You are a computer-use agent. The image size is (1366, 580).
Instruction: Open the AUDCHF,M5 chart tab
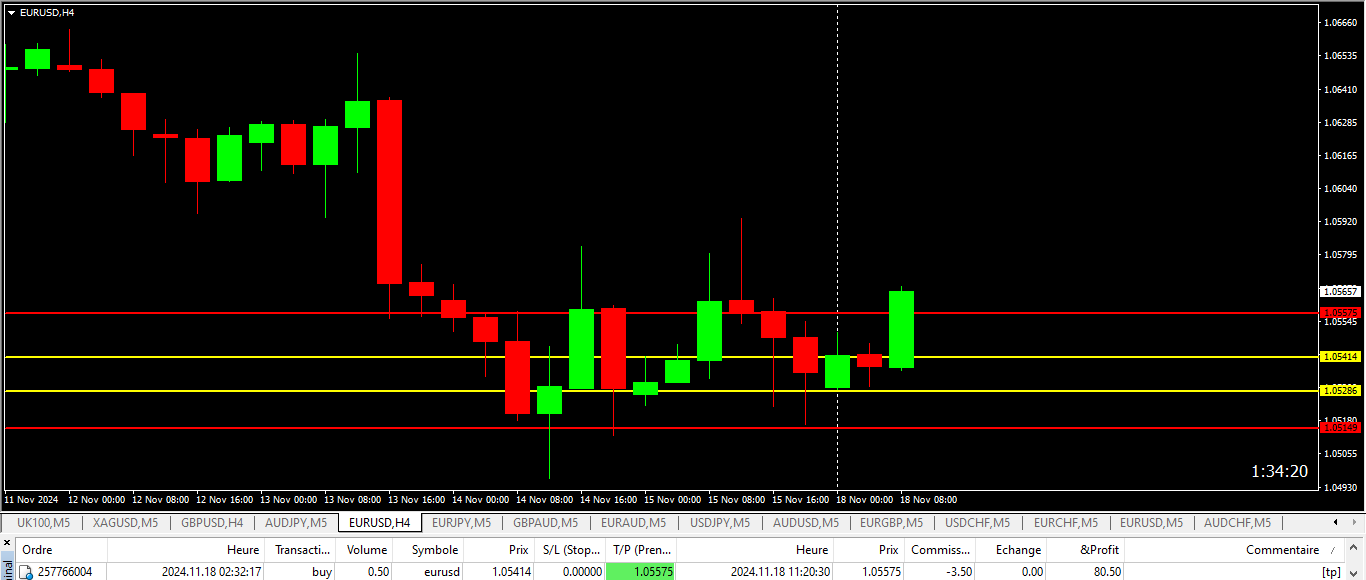click(1236, 523)
